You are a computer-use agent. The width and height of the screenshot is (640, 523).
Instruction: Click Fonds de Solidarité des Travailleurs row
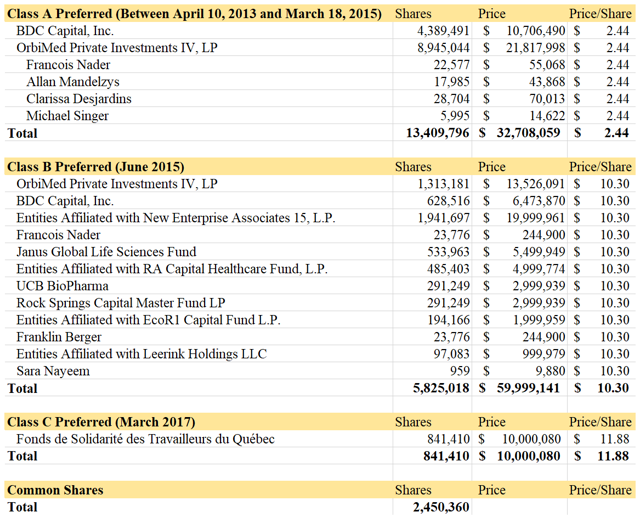[x=145, y=439]
